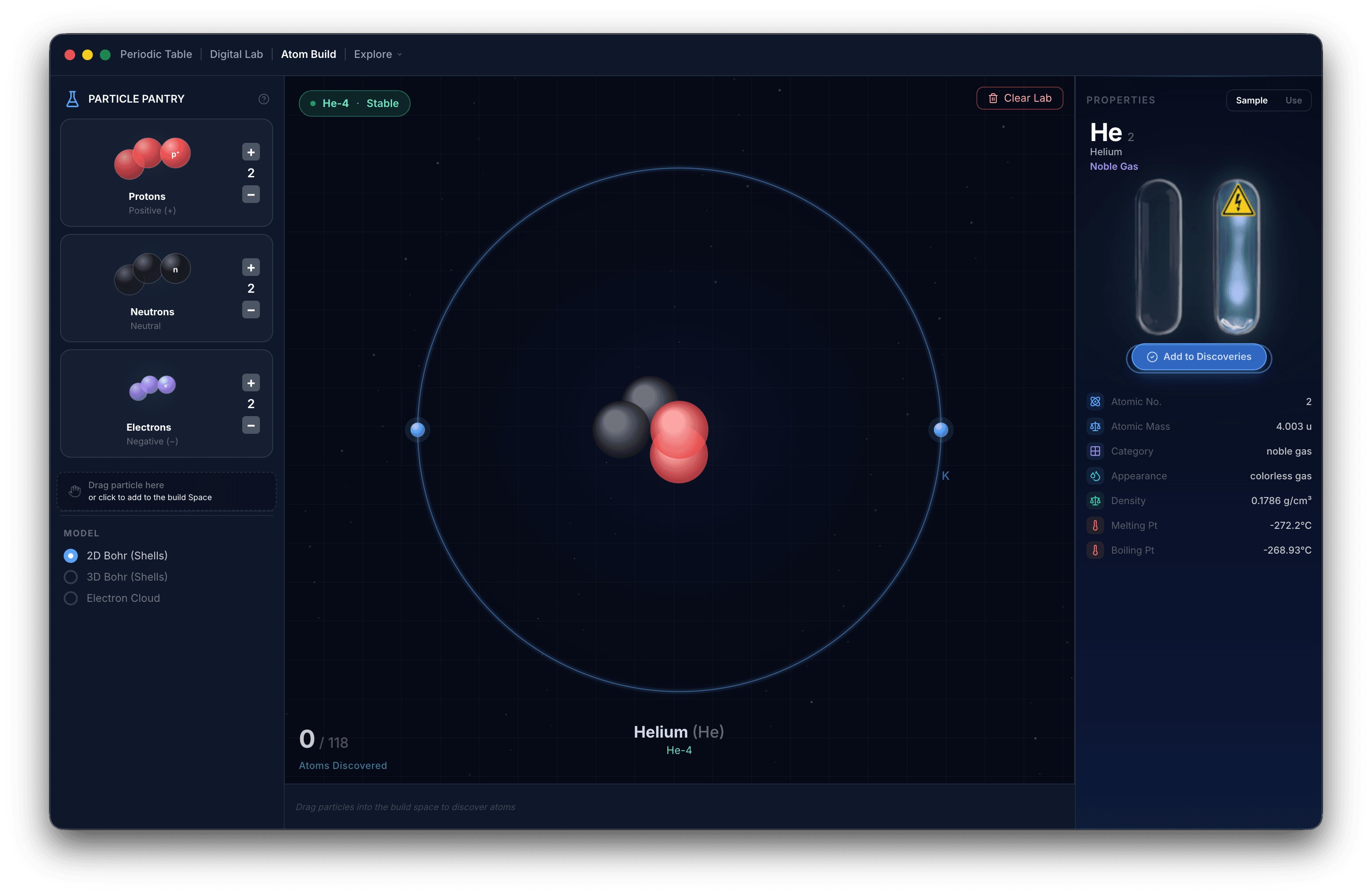Click the empty helium gas vial image
1372x895 pixels.
click(x=1158, y=256)
